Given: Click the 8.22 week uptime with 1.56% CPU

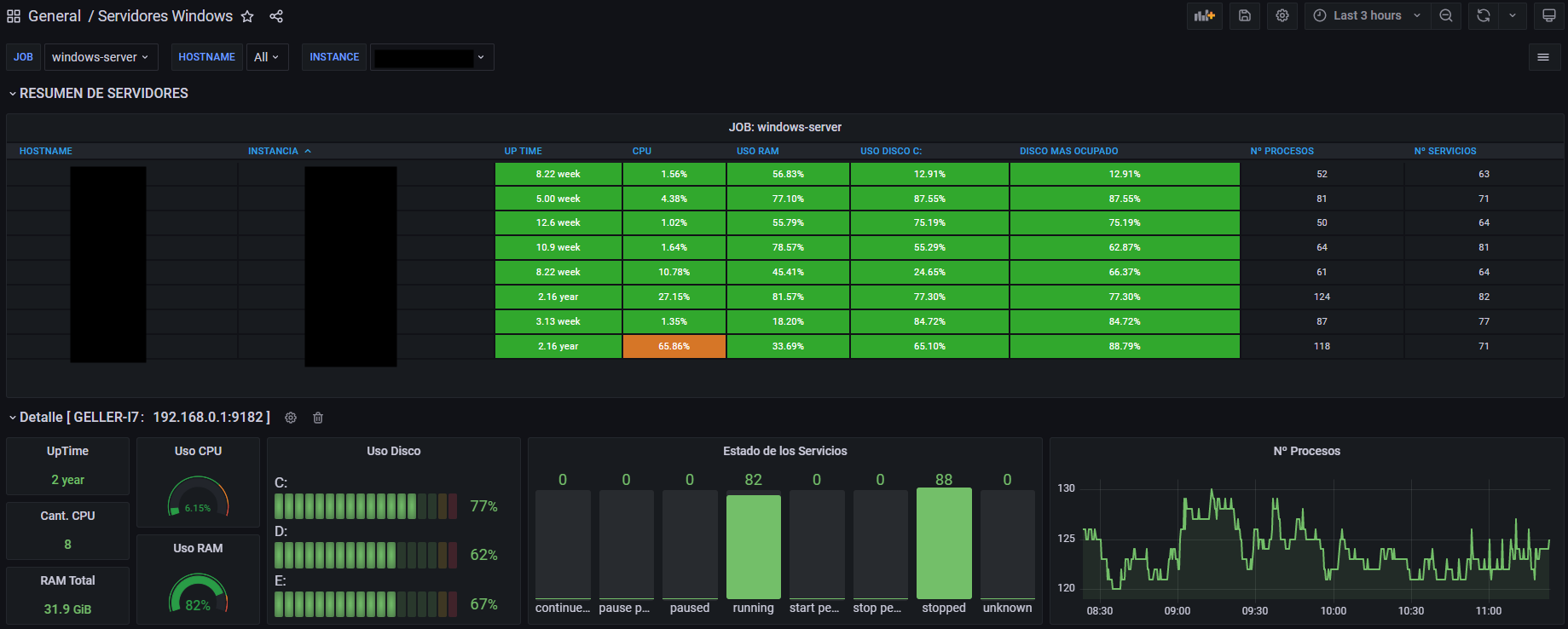Looking at the screenshot, I should [x=558, y=174].
